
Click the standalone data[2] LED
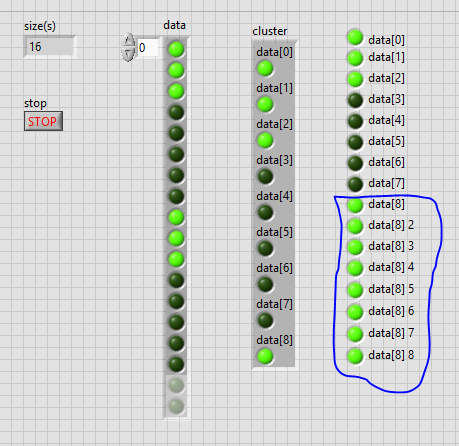[355, 79]
